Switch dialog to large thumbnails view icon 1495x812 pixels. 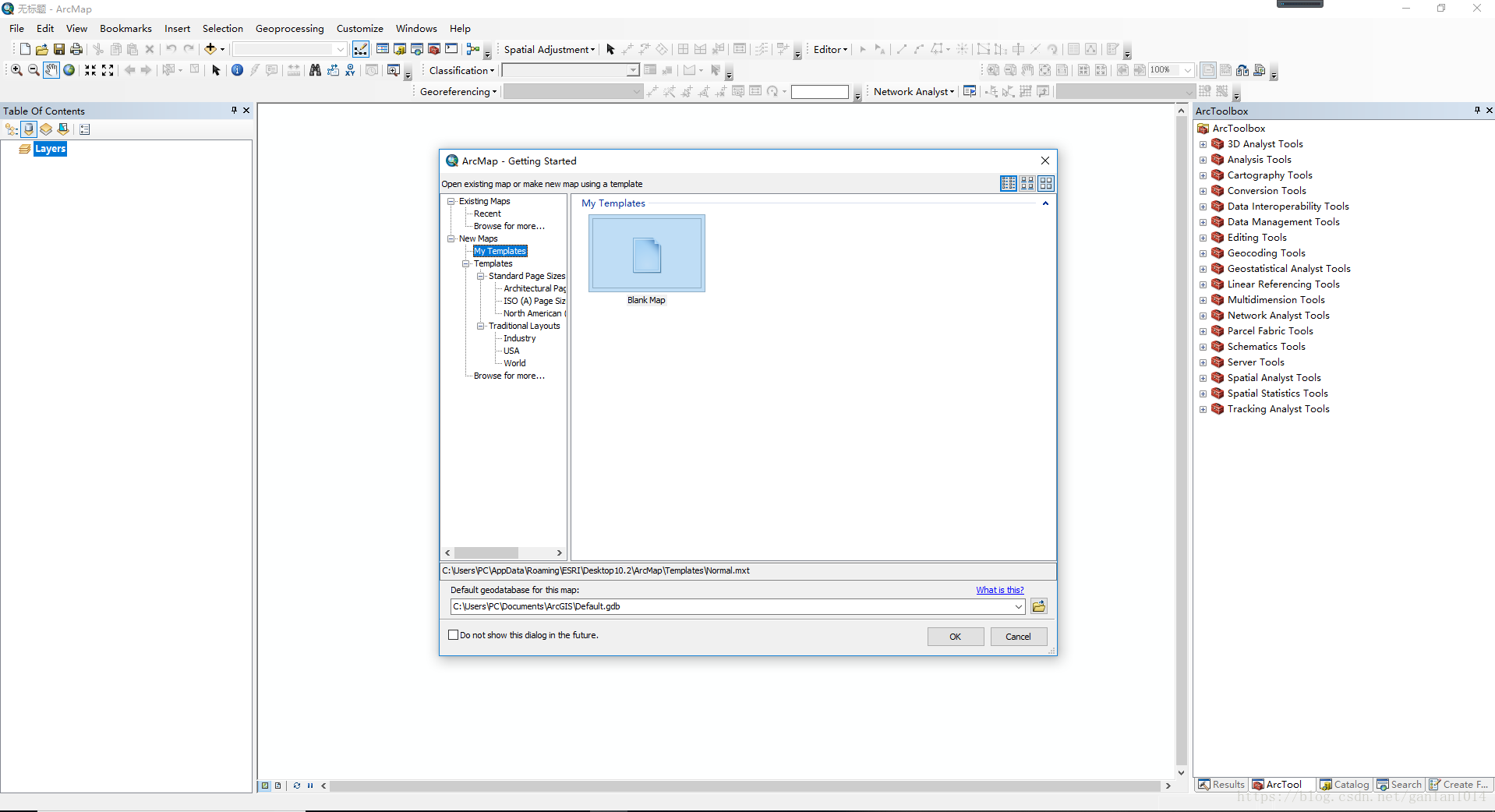[1046, 183]
